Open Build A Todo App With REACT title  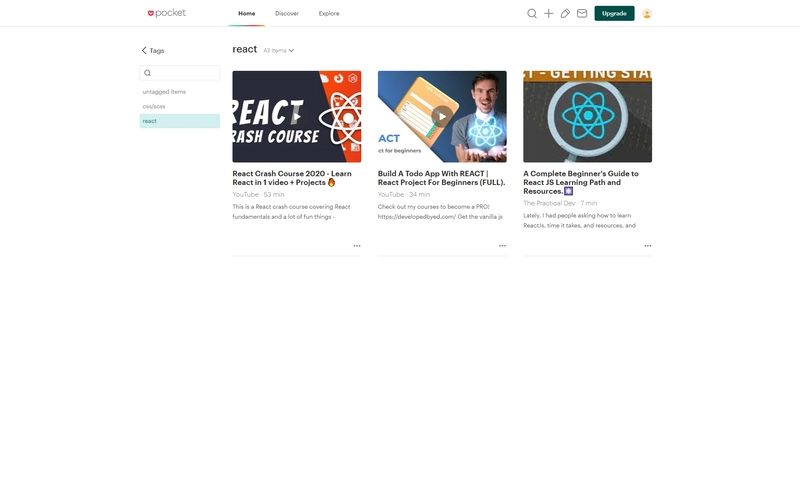(x=441, y=178)
